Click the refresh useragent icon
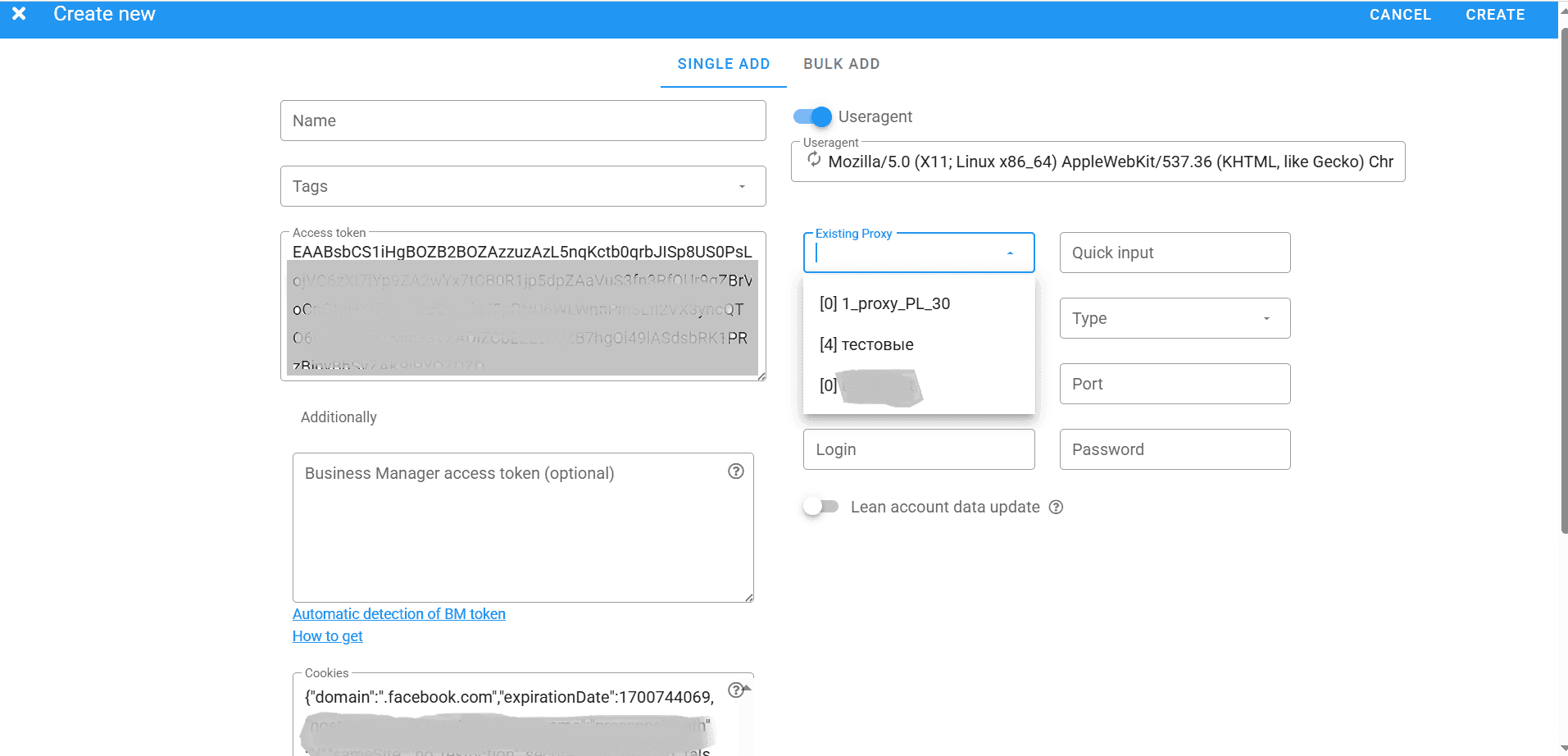The height and width of the screenshot is (756, 1568). pyautogui.click(x=814, y=160)
